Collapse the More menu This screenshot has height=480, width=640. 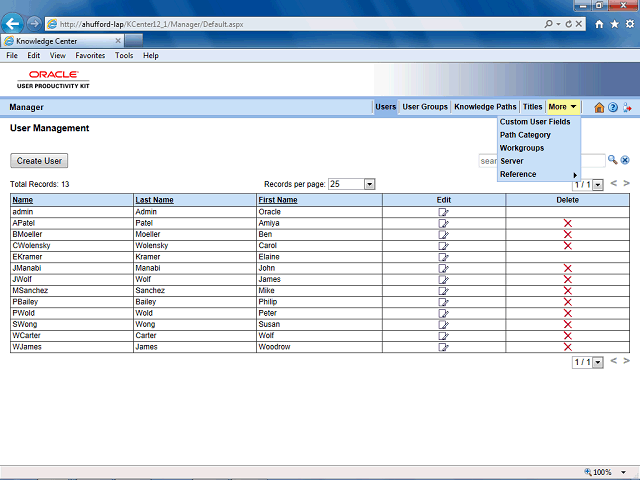click(563, 107)
